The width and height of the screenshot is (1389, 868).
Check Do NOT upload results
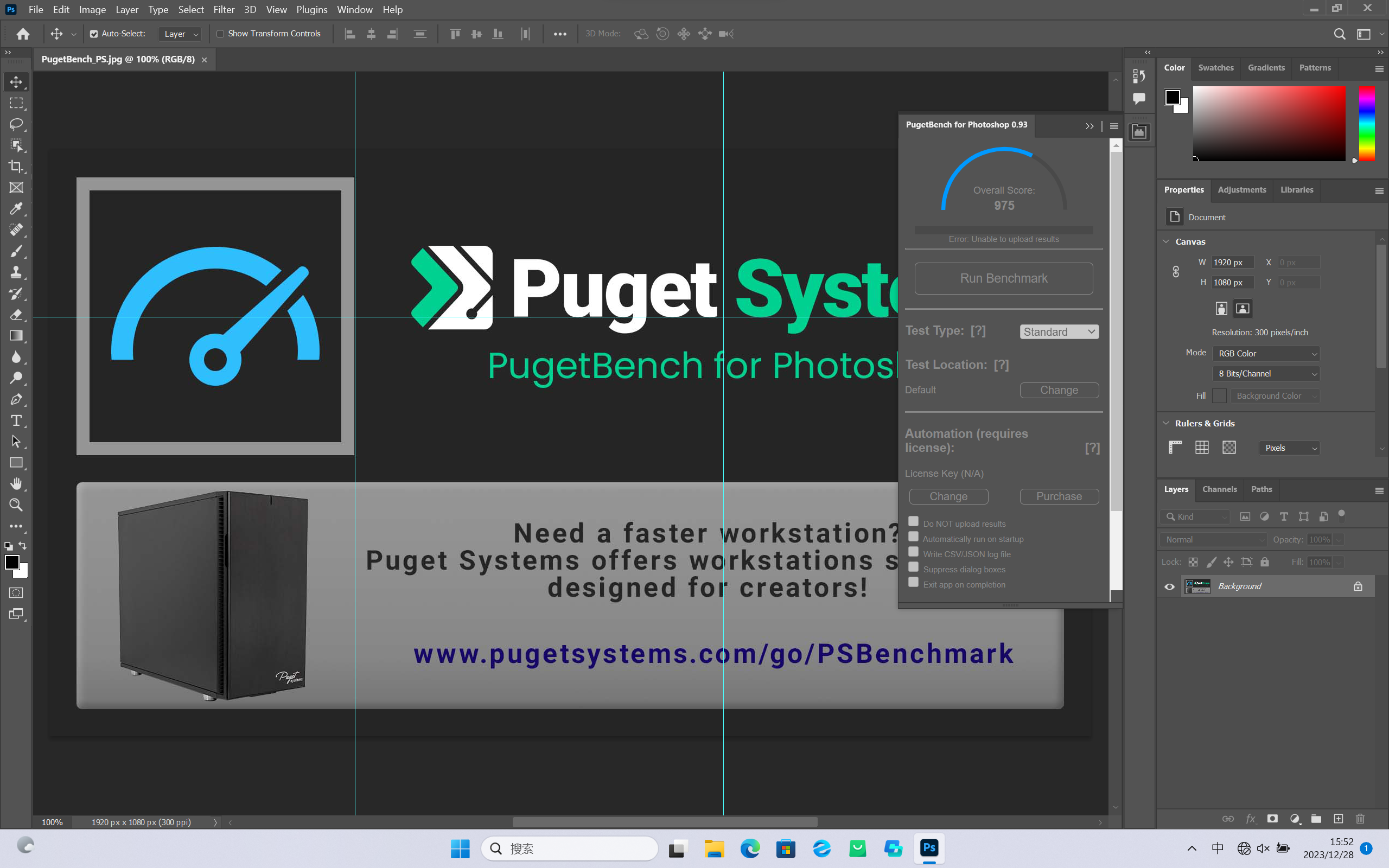coord(913,521)
